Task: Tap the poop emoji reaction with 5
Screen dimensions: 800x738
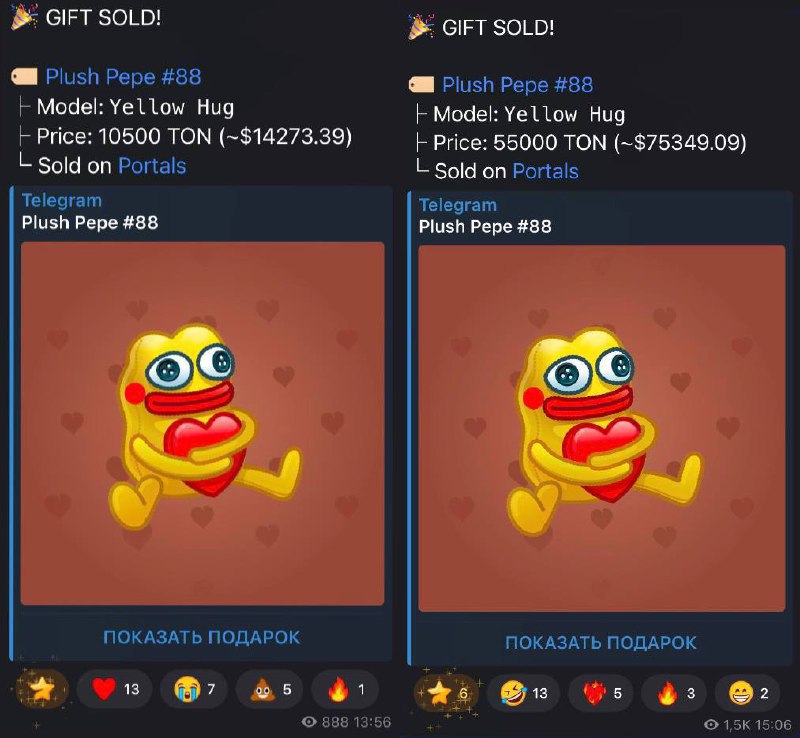Action: (270, 690)
